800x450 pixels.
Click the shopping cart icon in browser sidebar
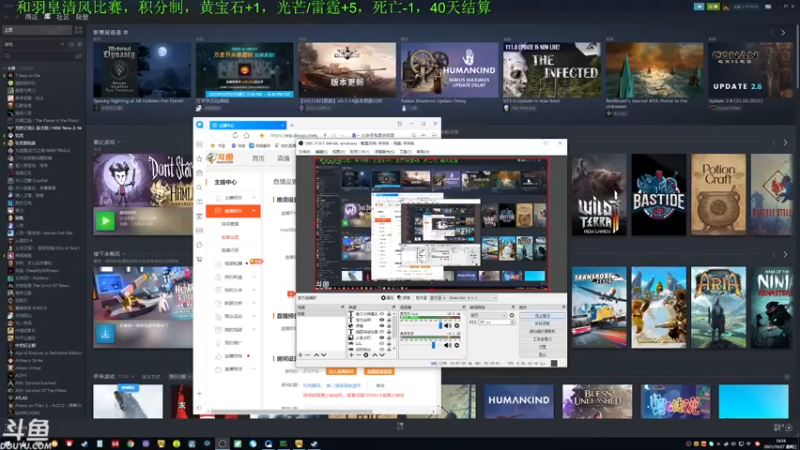[199, 260]
